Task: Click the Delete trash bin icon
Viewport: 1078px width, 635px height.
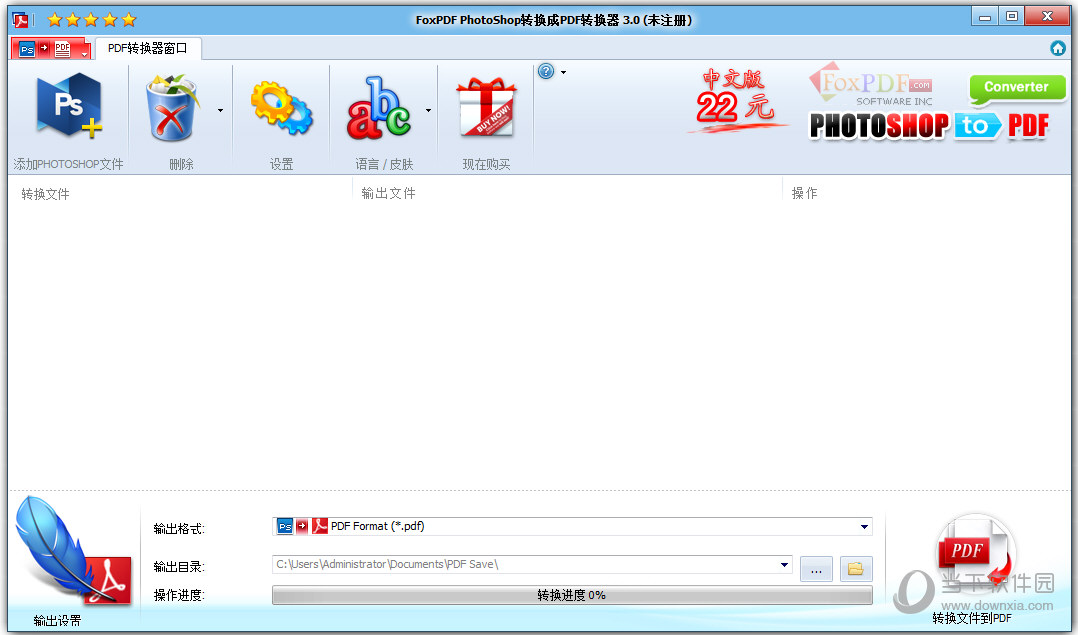Action: [x=172, y=109]
